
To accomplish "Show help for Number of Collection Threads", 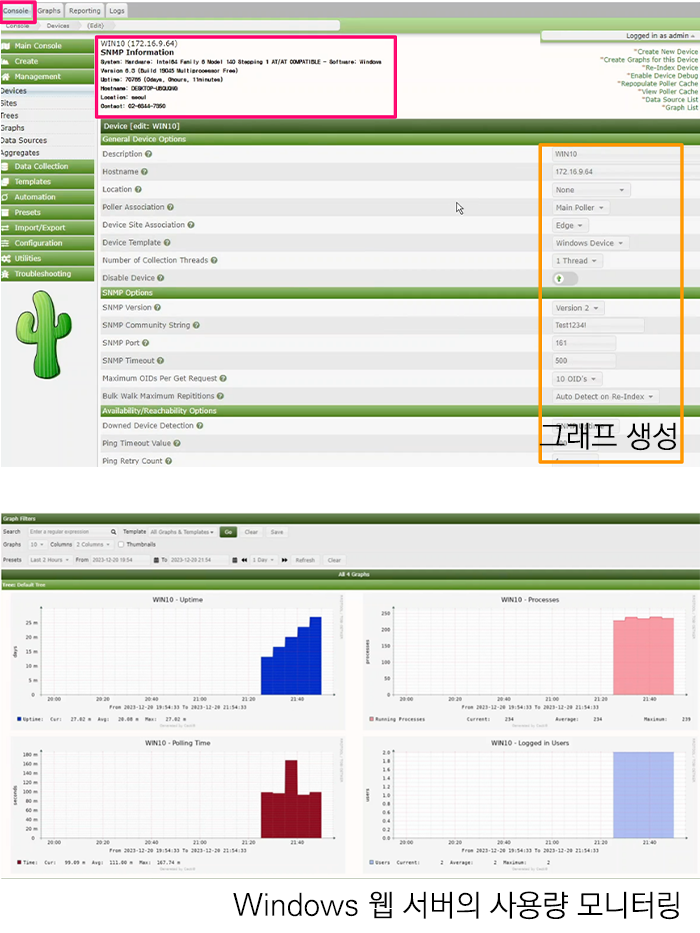I will click(214, 261).
